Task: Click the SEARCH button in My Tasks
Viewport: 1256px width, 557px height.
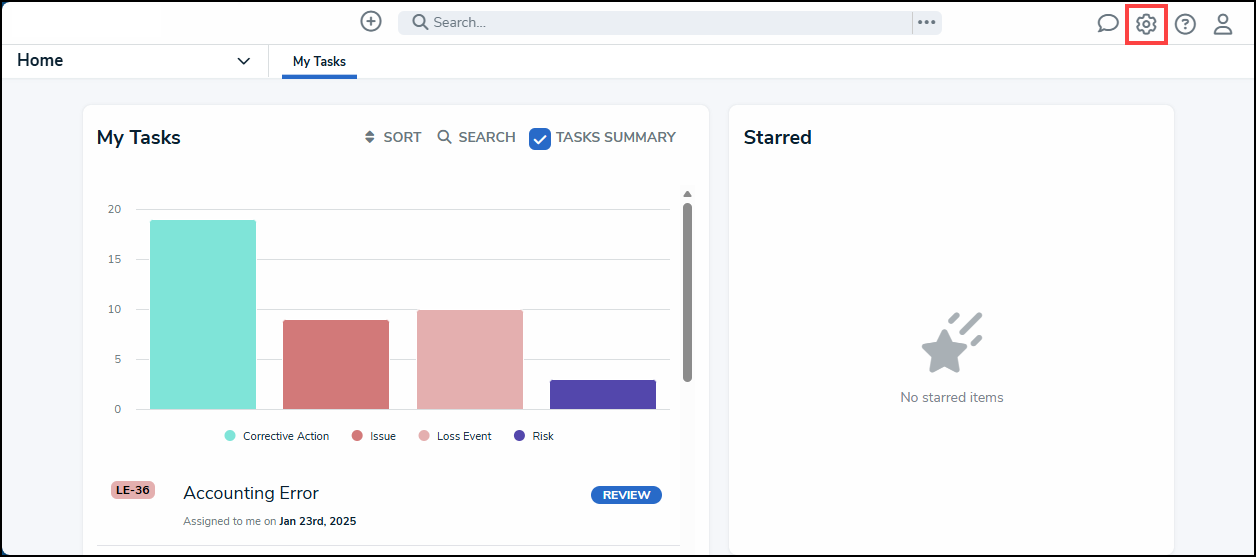Action: (477, 137)
